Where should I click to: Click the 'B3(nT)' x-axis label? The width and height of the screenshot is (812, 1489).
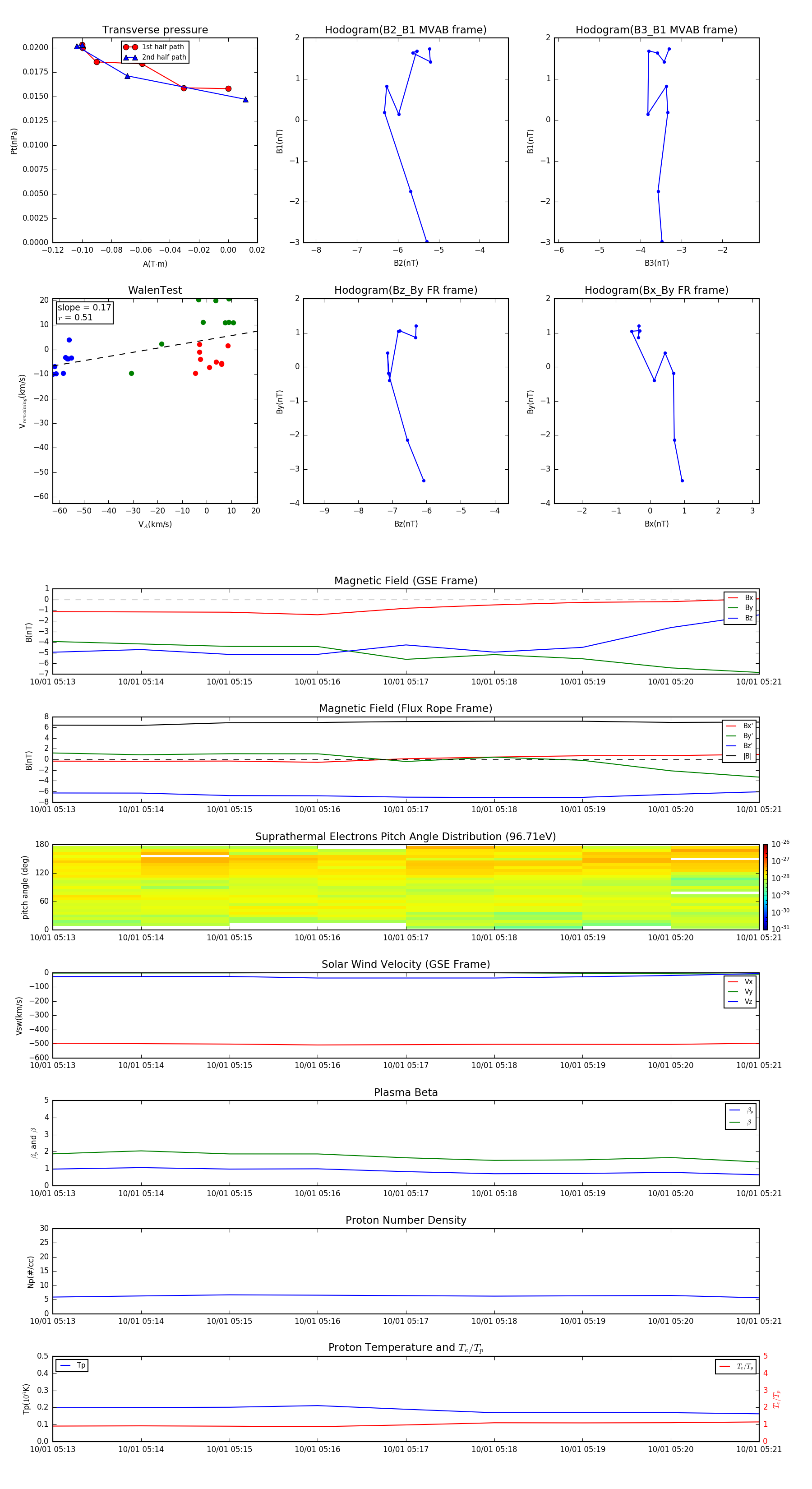[656, 263]
